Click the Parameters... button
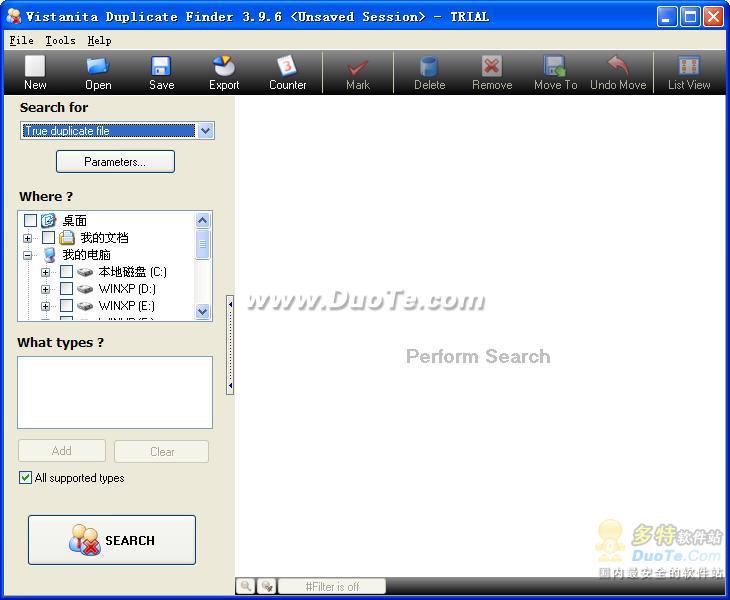Screen dimensions: 730x600 tap(115, 162)
